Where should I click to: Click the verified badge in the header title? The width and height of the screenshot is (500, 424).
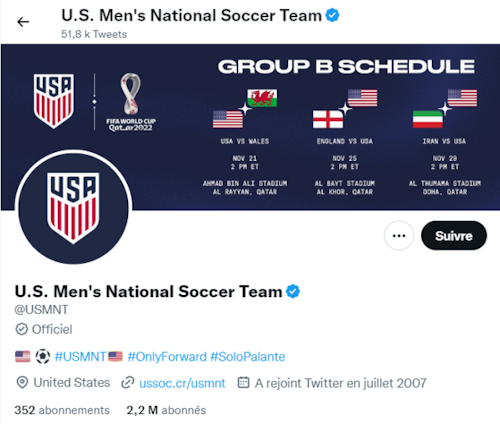click(332, 15)
